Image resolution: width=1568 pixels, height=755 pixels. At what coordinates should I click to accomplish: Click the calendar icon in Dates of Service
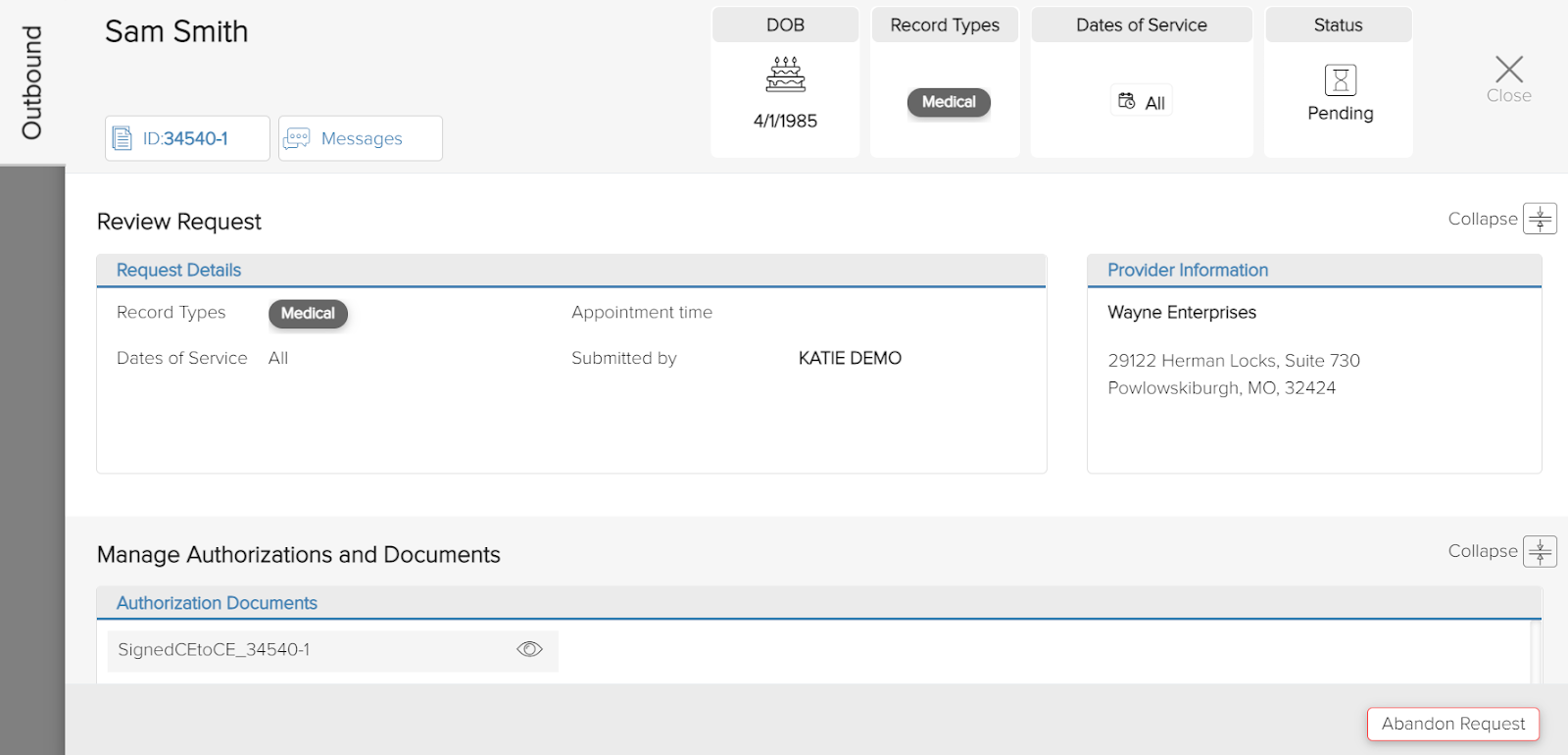tap(1127, 101)
